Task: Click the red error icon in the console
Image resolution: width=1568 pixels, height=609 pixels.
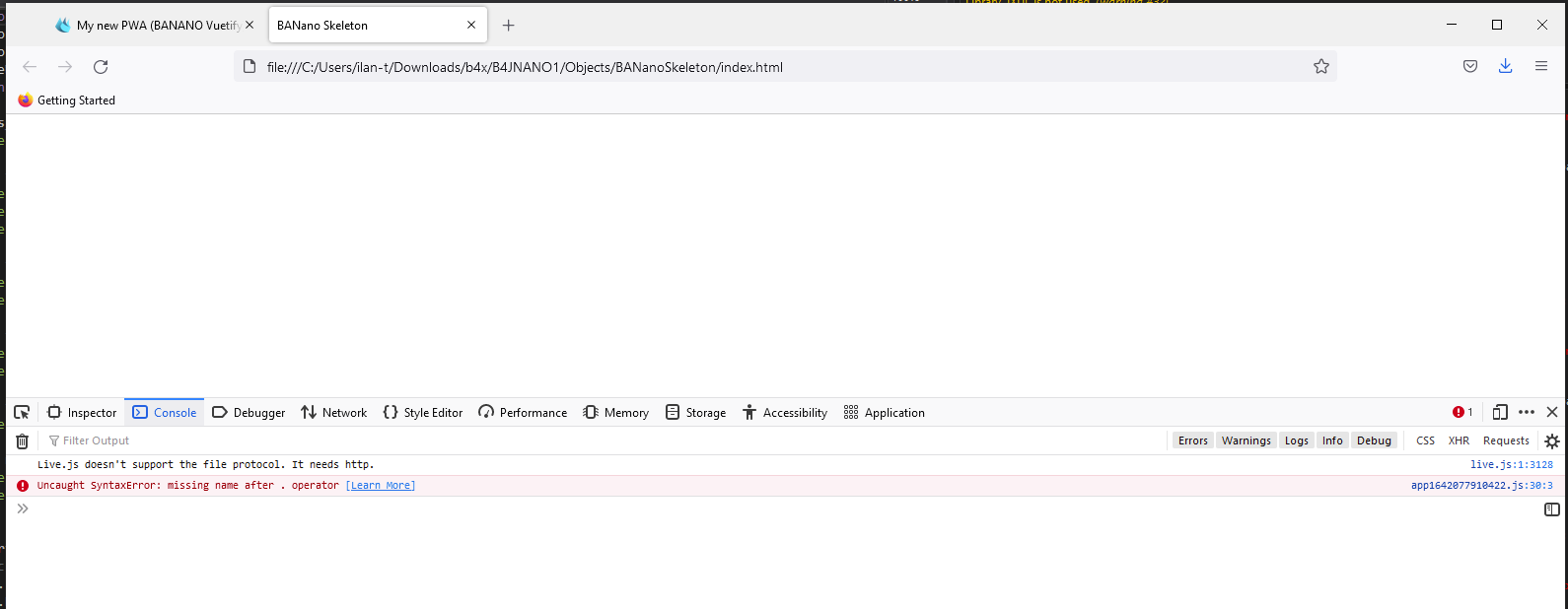Action: pos(23,486)
